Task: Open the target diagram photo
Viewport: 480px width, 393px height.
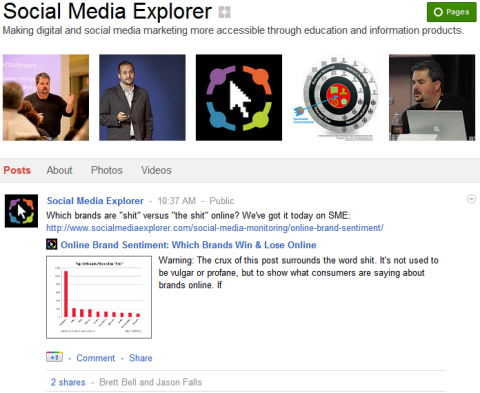Action: [x=335, y=97]
